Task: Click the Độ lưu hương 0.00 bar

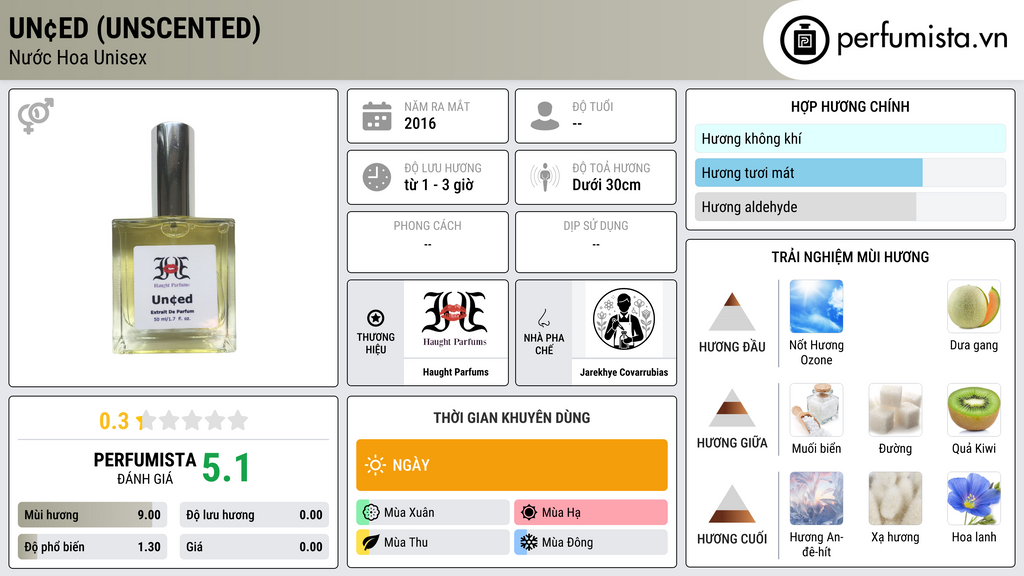Action: click(x=254, y=515)
